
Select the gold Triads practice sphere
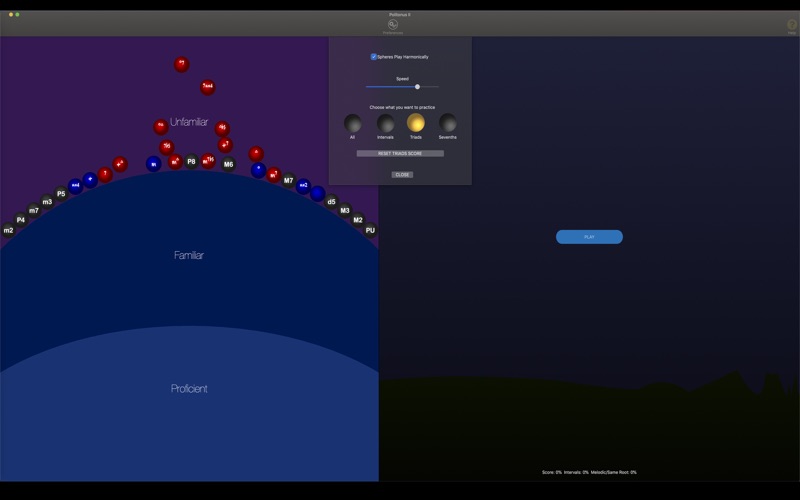click(x=416, y=122)
